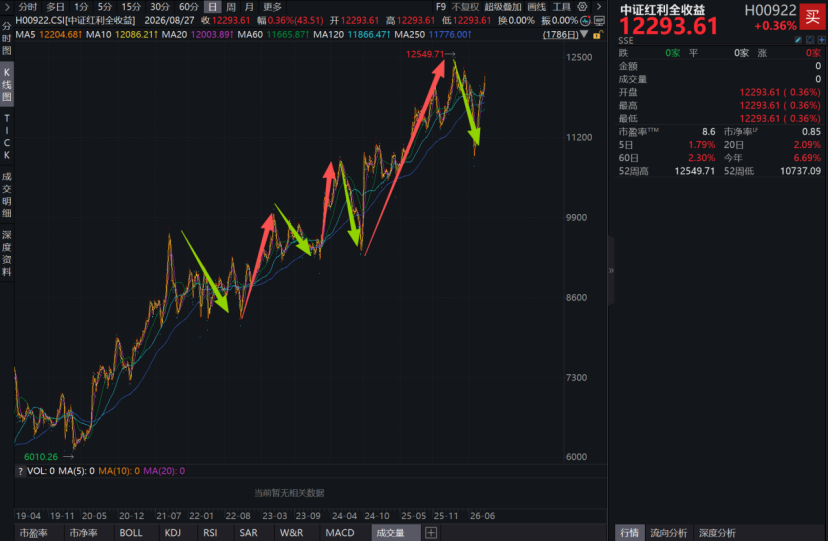Viewport: 828px width, 542px height.
Task: Open 深度资料 in left sidebar
Action: (7, 253)
